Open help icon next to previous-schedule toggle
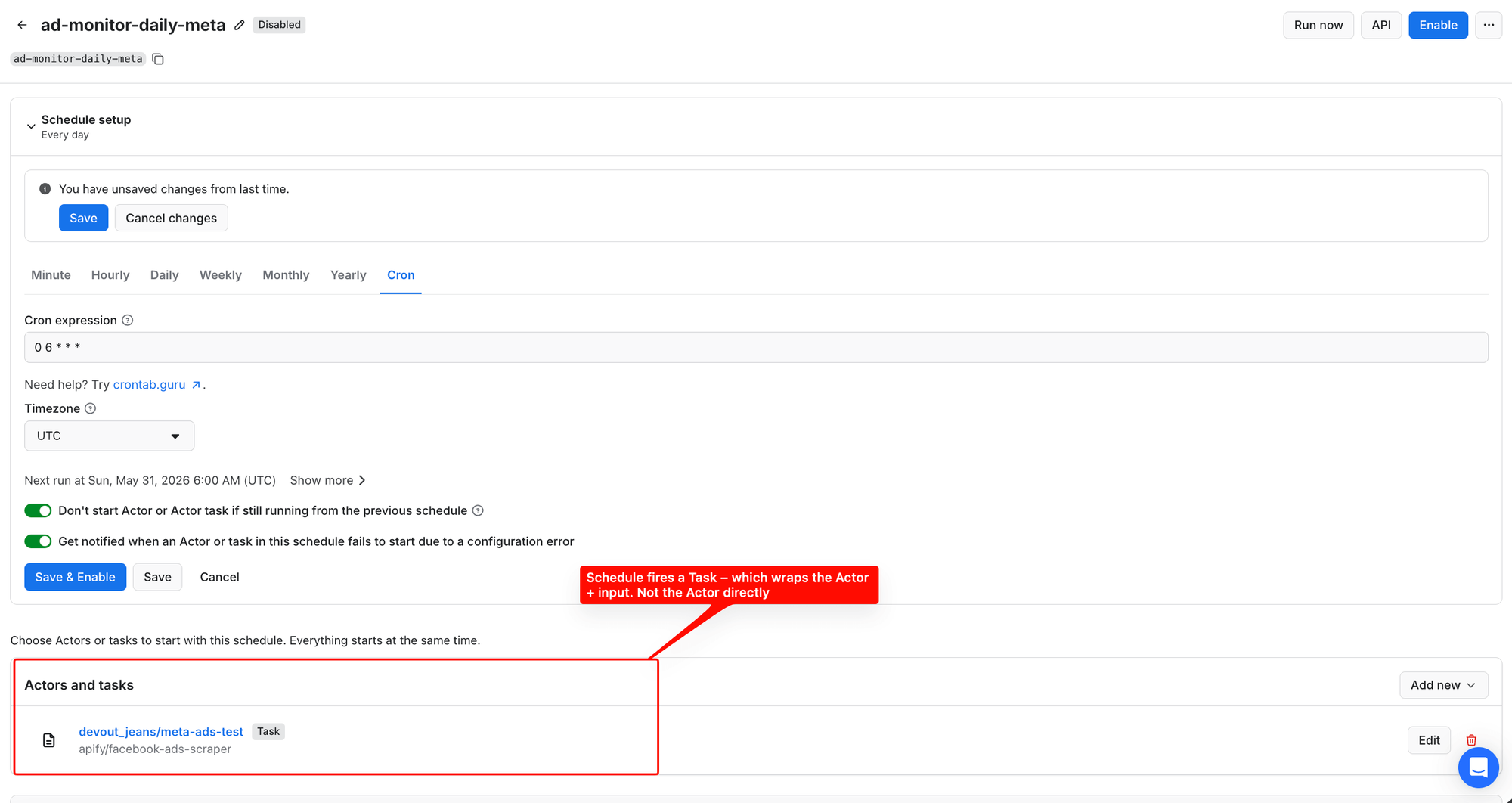 point(478,510)
